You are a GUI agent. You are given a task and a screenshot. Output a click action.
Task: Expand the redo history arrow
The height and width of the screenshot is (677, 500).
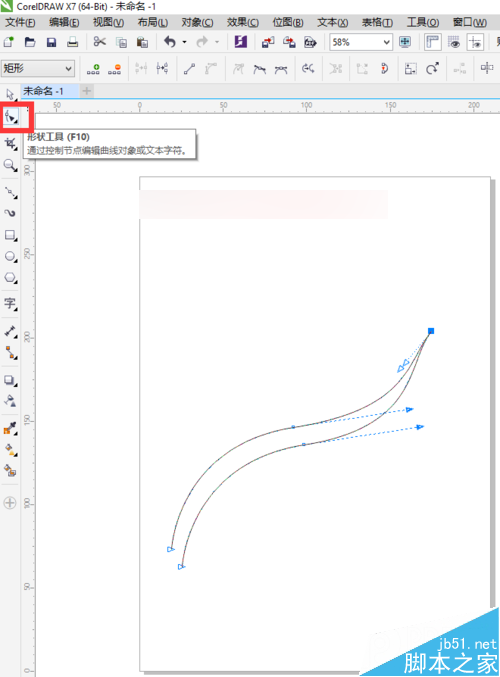click(217, 42)
